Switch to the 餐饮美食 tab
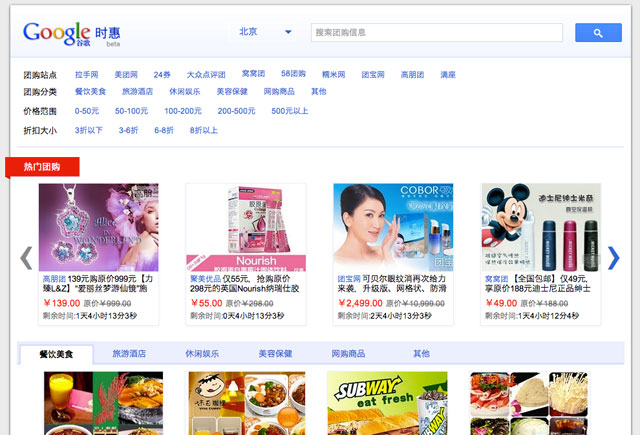 (56, 354)
